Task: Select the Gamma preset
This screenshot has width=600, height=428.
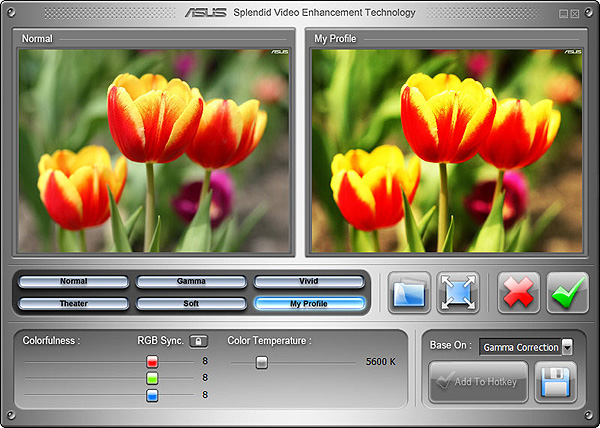Action: click(191, 282)
